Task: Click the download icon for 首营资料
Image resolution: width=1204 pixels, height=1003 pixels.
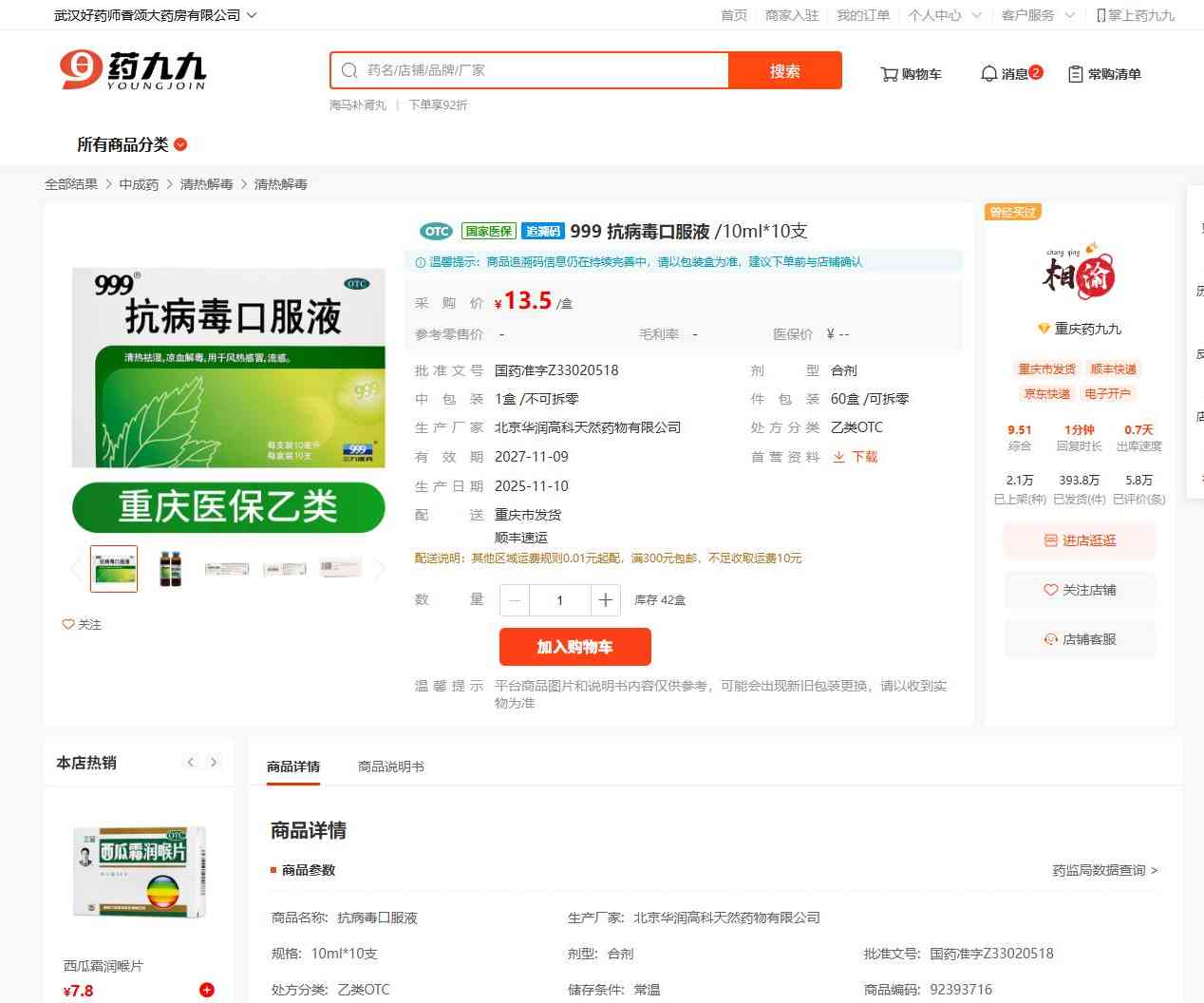Action: [x=838, y=457]
